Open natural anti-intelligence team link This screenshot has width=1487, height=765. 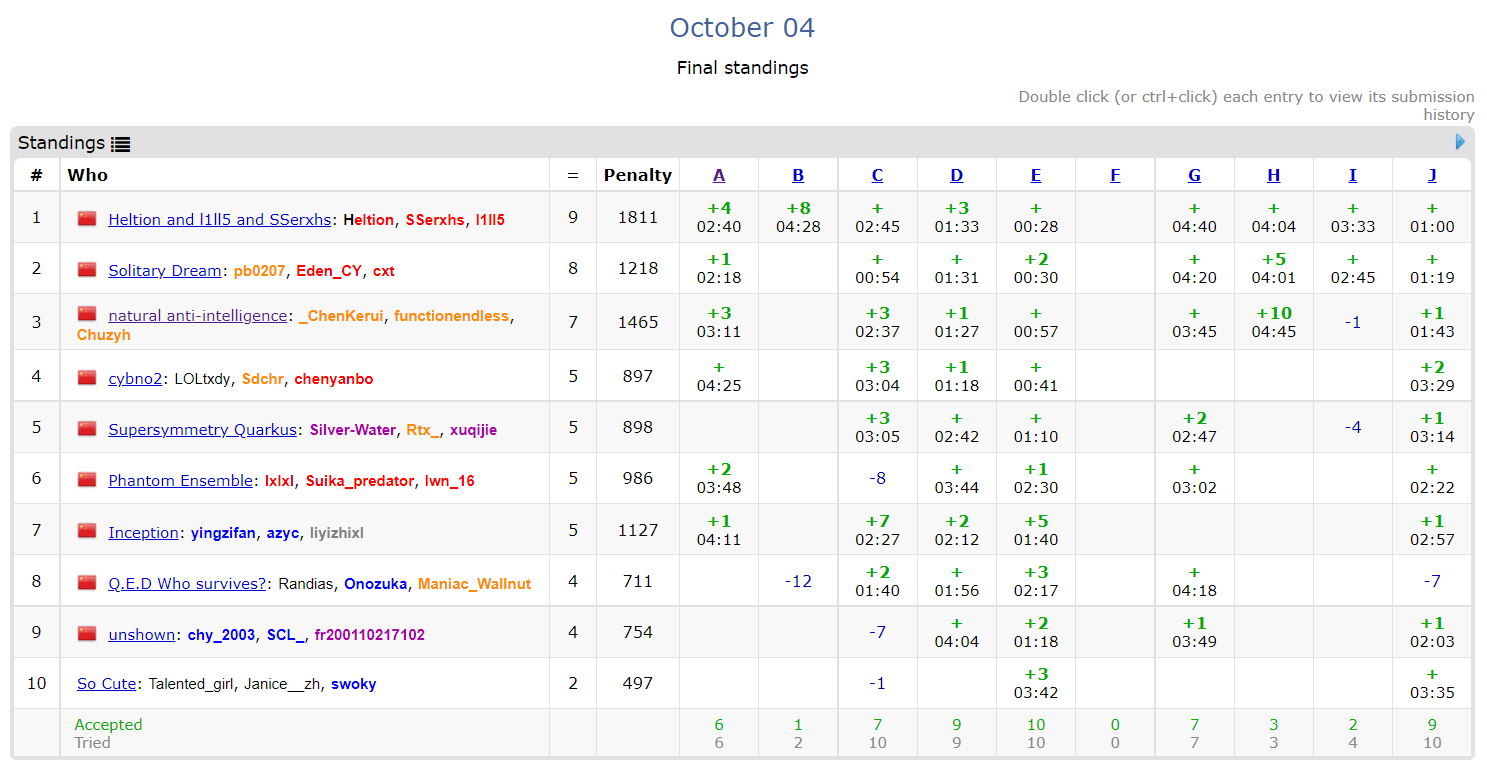pos(197,316)
